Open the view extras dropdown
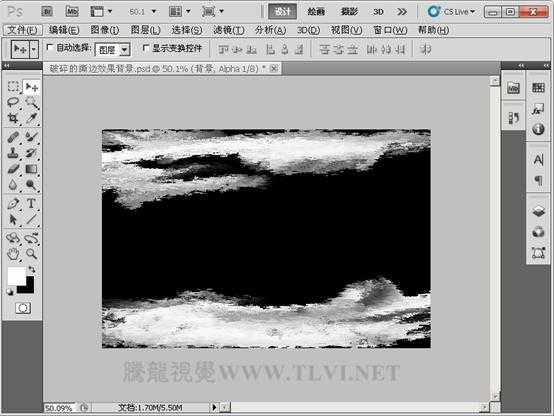This screenshot has height=416, width=554. (101, 12)
